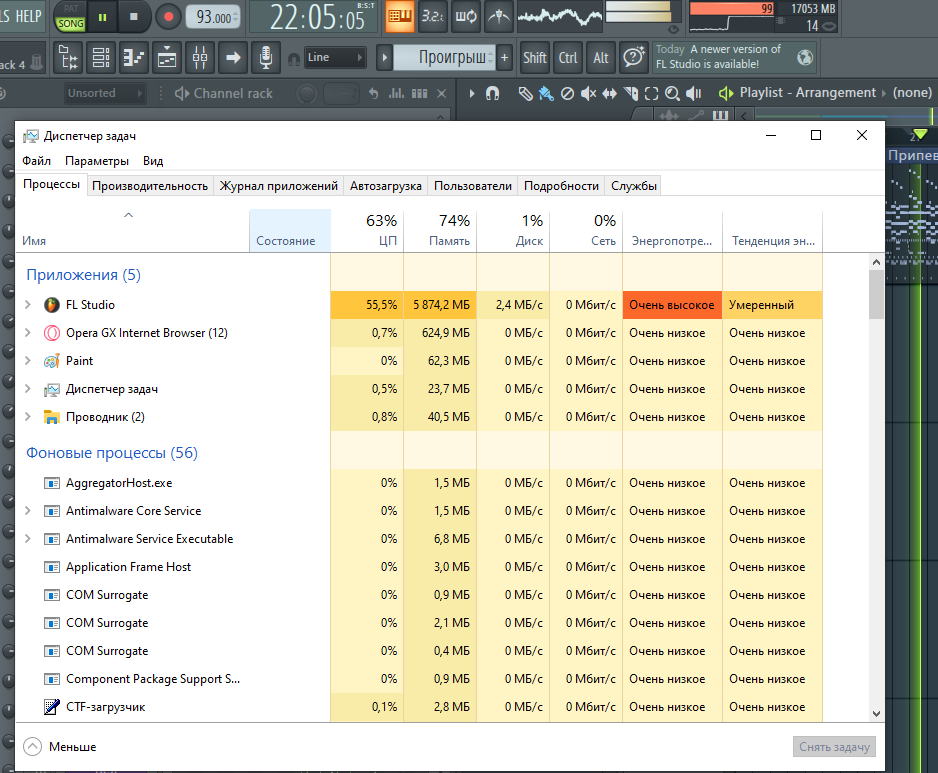Viewport: 938px width, 773px height.
Task: Click the microphone recording icon
Action: click(265, 58)
